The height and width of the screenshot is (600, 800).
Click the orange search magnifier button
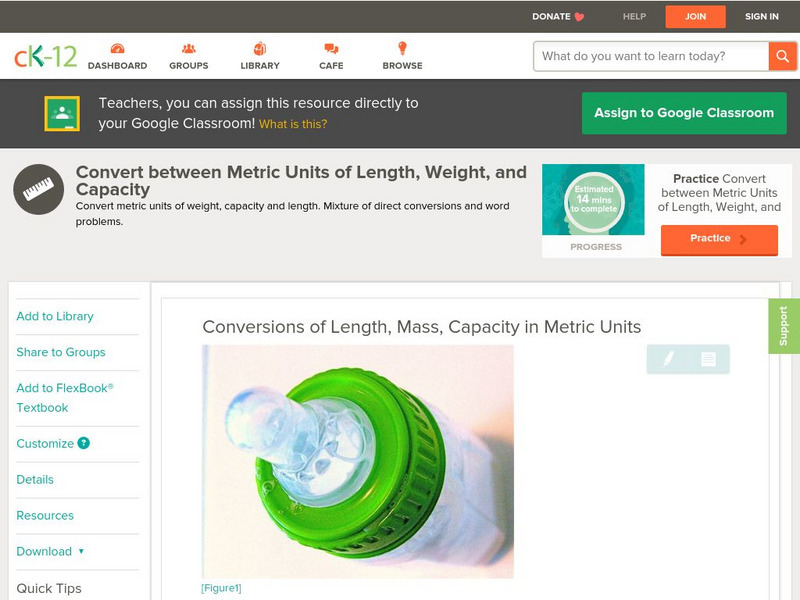tap(782, 56)
